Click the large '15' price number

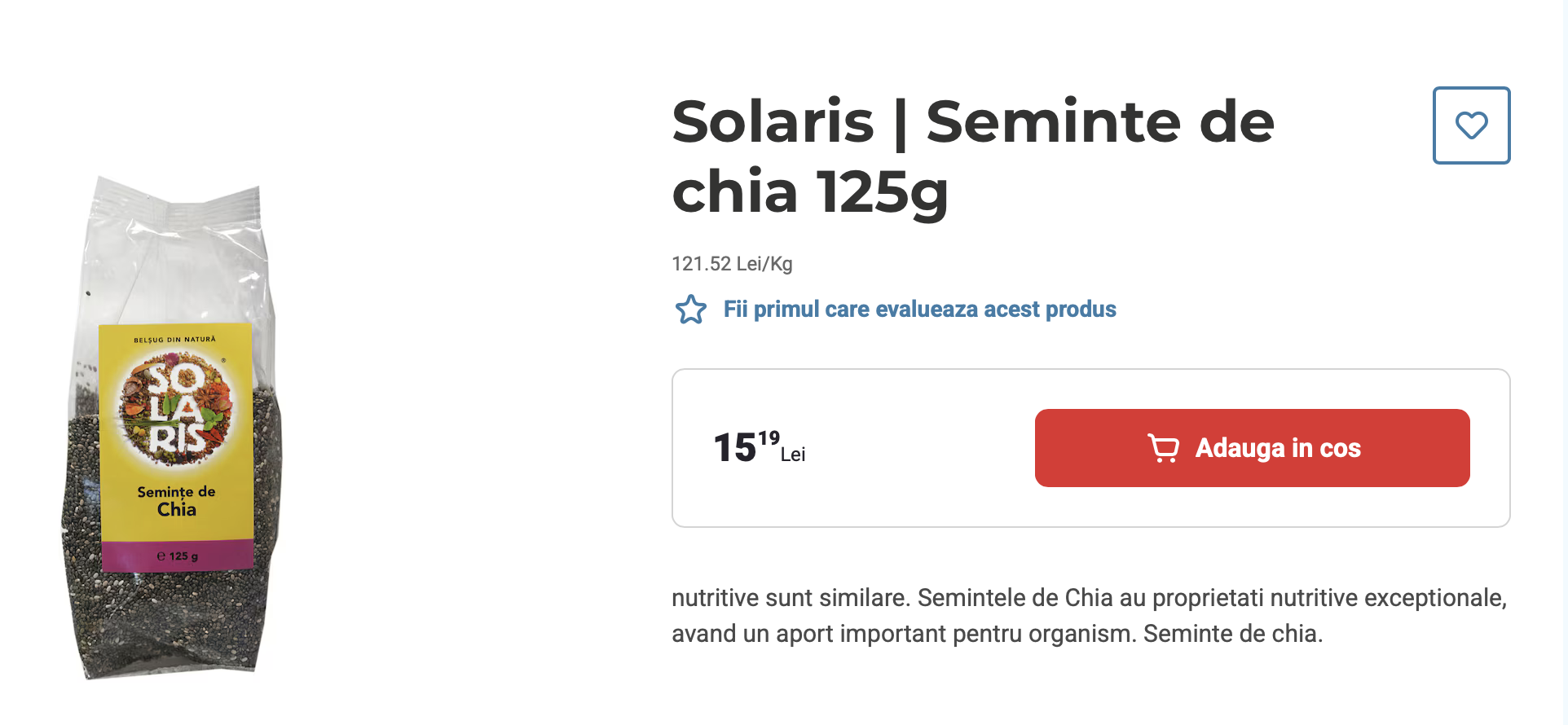click(735, 448)
